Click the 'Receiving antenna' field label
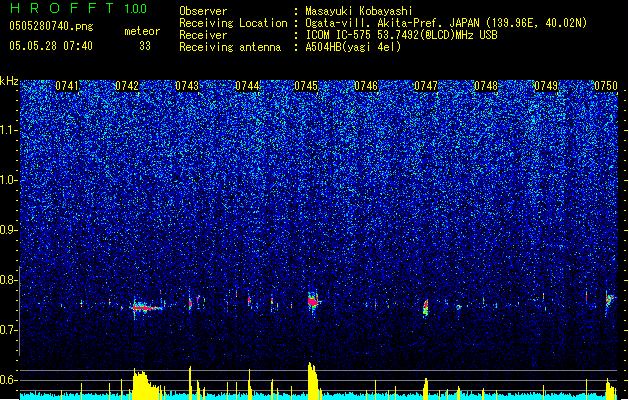Screen dimensions: 629x400 click(x=230, y=47)
